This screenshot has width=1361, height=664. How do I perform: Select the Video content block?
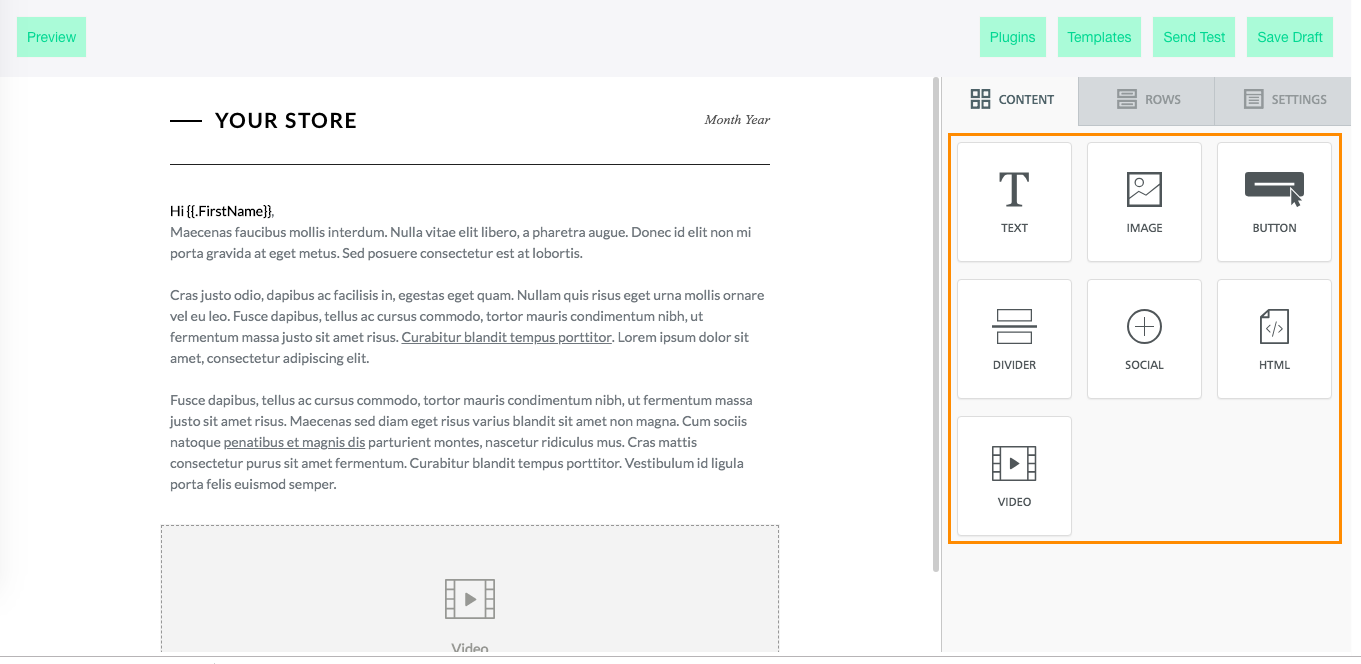coord(1014,476)
